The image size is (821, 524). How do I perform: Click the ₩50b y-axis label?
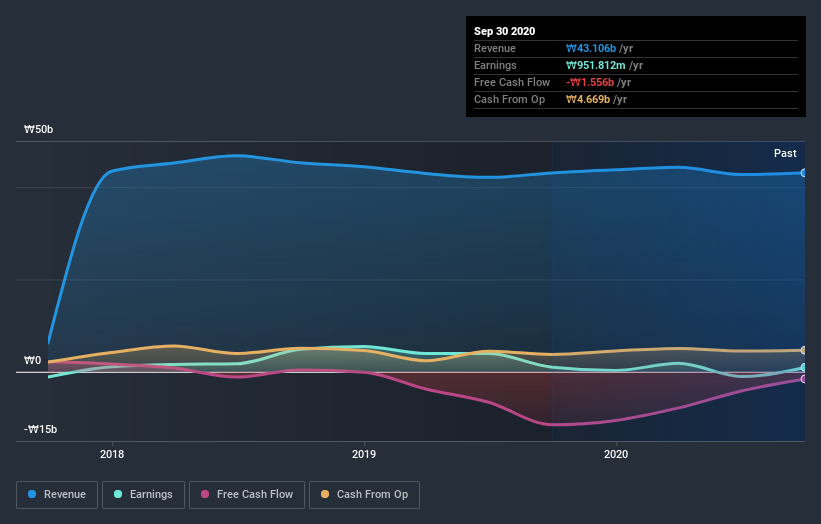click(x=39, y=129)
